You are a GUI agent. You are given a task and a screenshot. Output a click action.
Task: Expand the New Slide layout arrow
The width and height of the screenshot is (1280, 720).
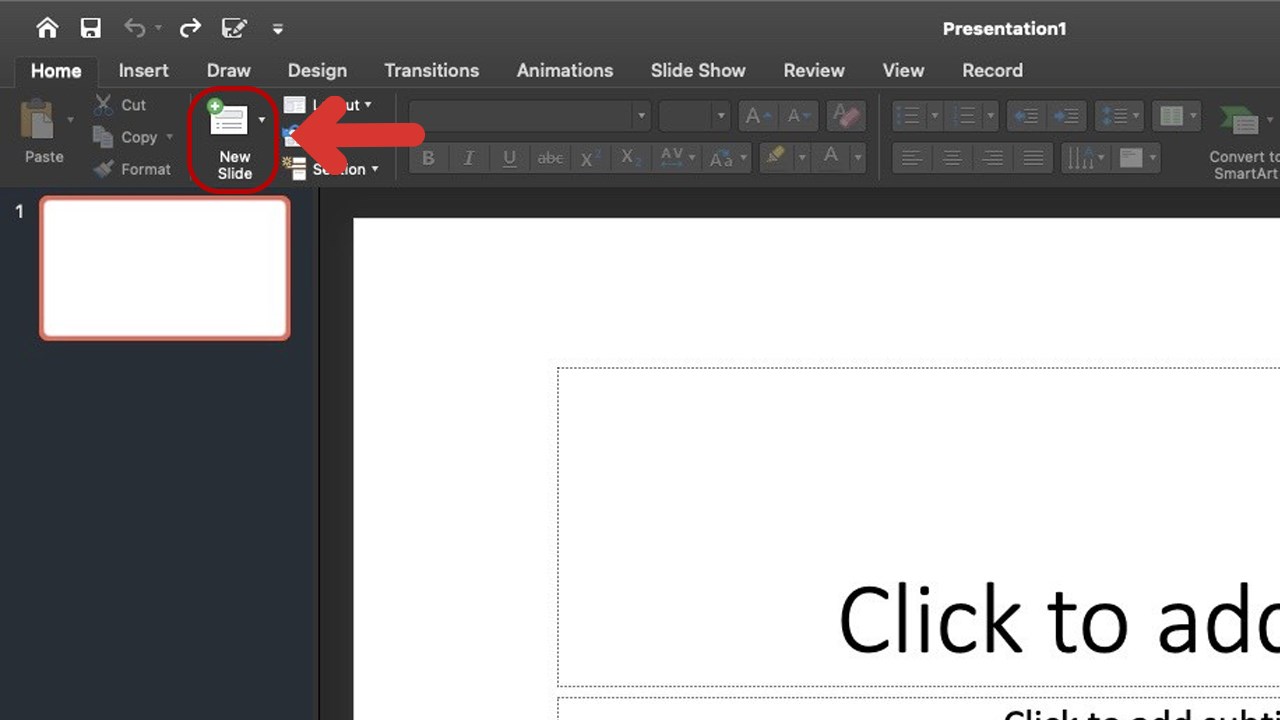tap(262, 120)
